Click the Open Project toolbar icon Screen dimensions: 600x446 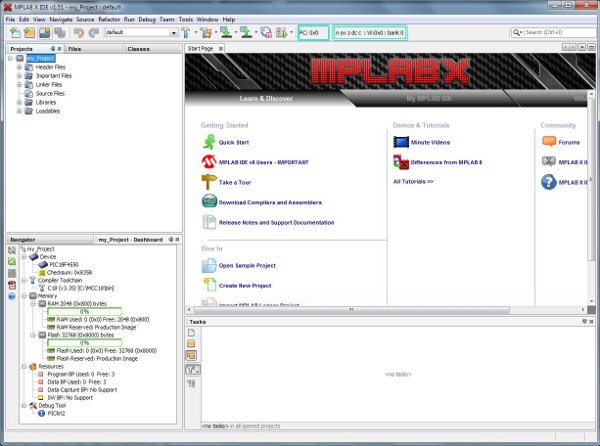pyautogui.click(x=44, y=33)
